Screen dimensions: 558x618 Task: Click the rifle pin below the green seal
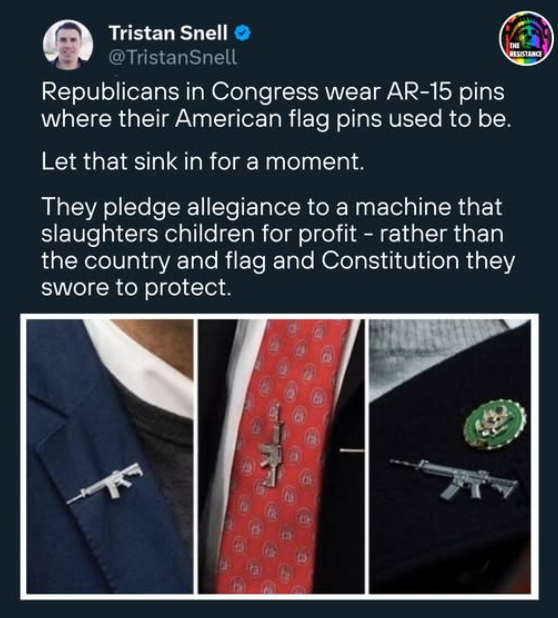tap(454, 479)
